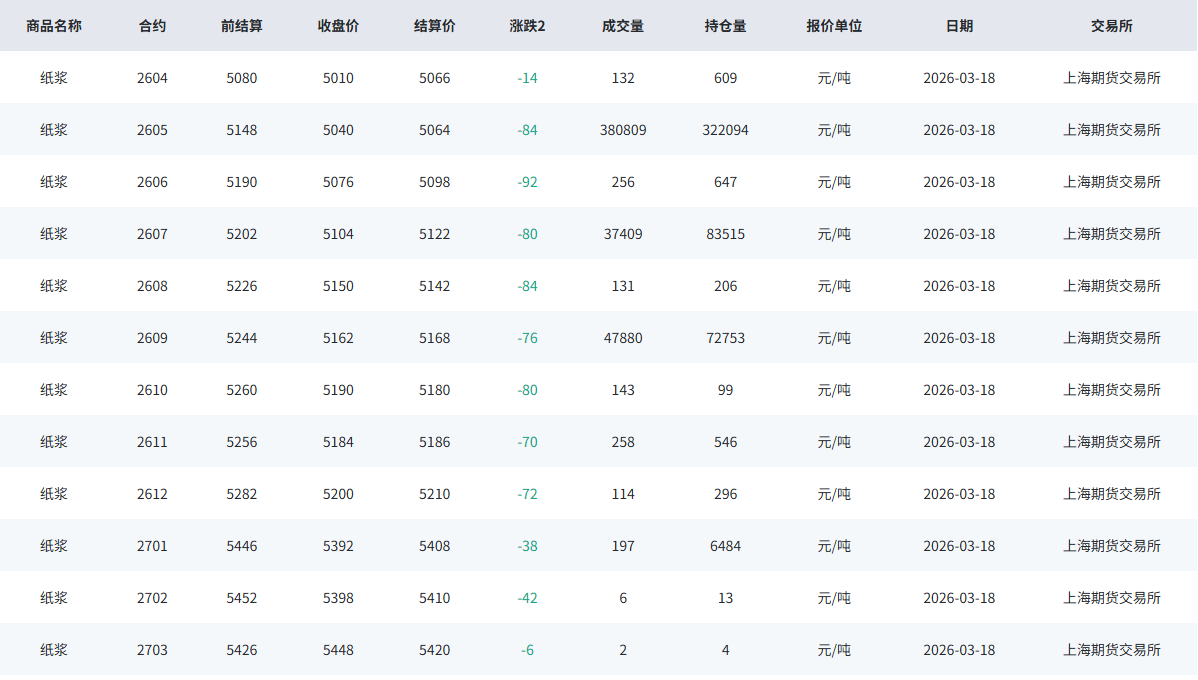Select 上海期货交易所 in the 2612 row

click(1112, 494)
